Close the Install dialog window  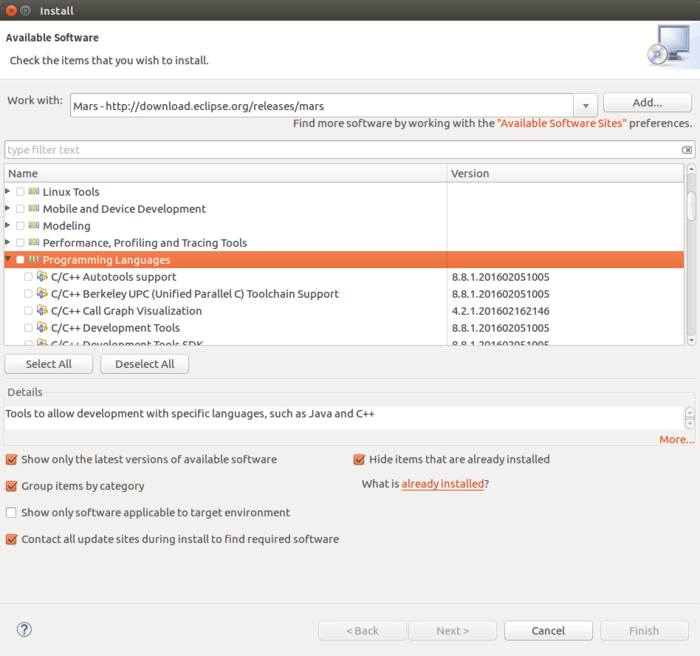coord(11,10)
